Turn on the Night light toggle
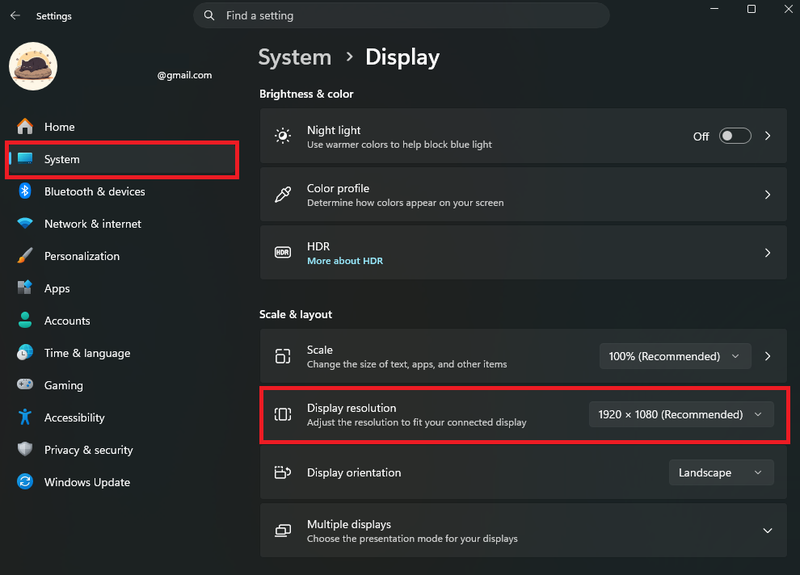The width and height of the screenshot is (800, 575). pos(735,136)
